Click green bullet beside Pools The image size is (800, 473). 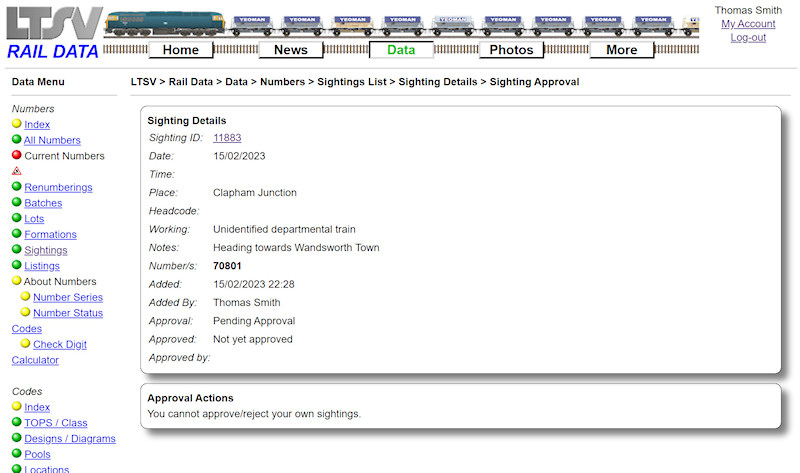coord(17,454)
